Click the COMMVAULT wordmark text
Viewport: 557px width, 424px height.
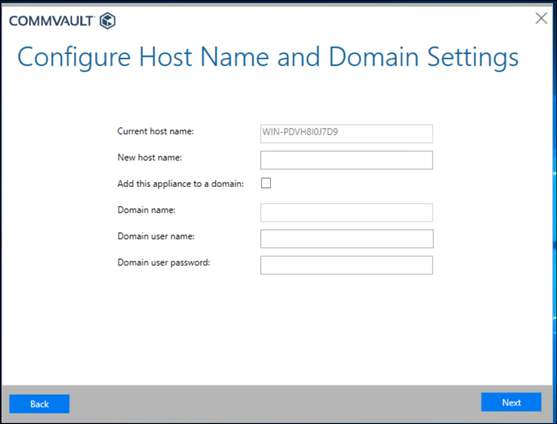pos(51,21)
